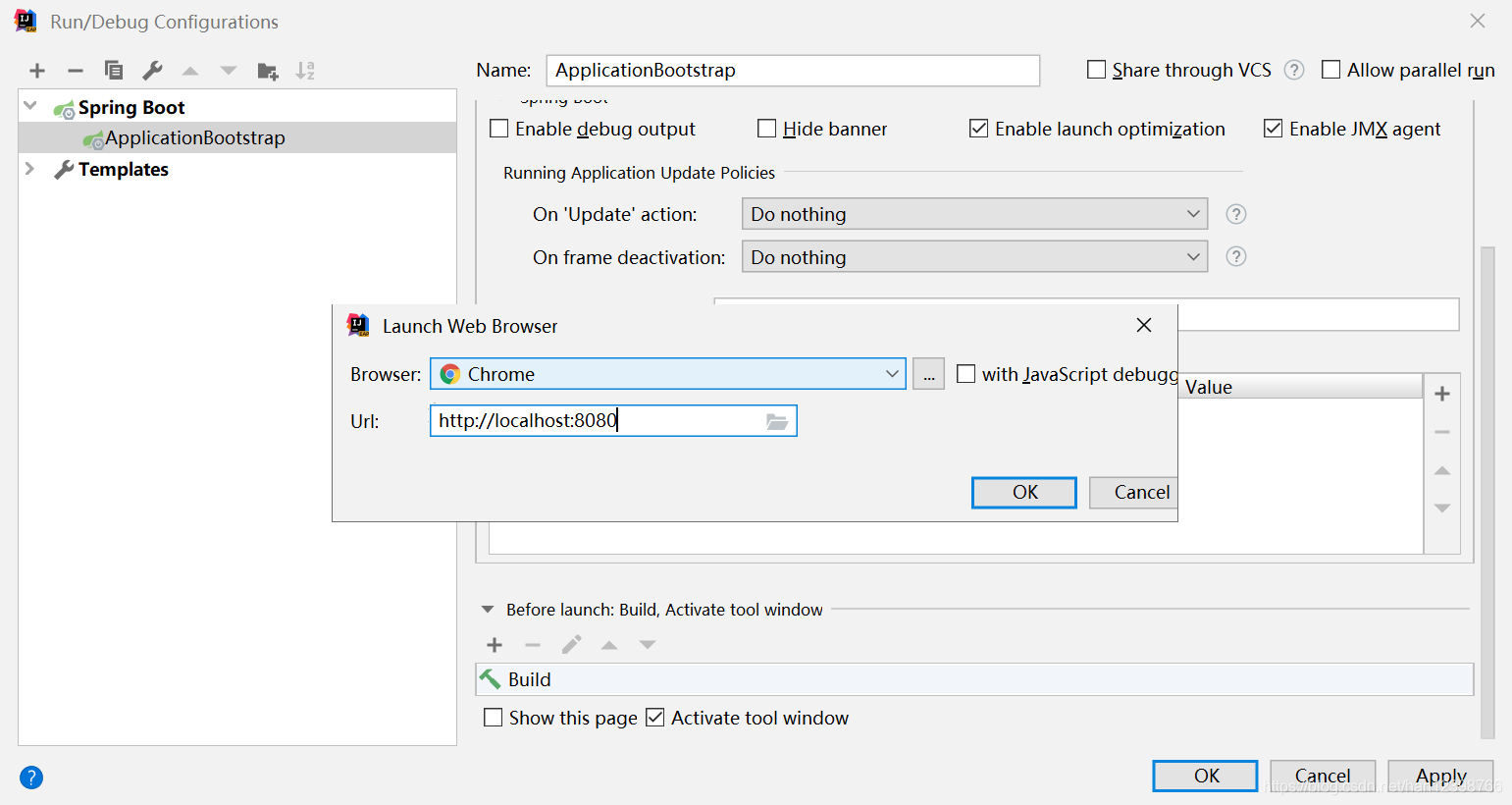Click the copy configuration icon

point(114,71)
